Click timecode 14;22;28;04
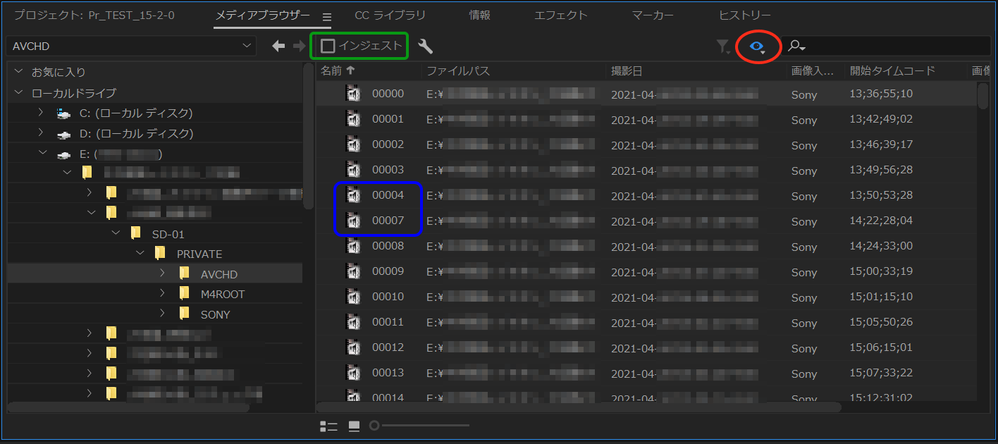The image size is (998, 444). click(882, 221)
